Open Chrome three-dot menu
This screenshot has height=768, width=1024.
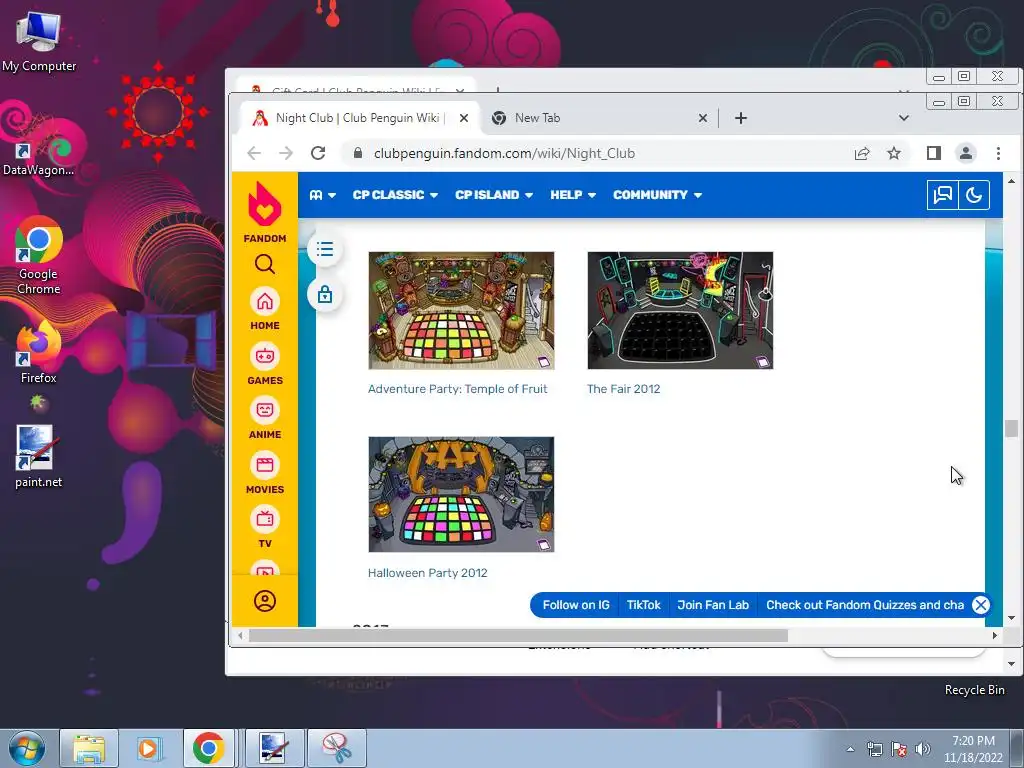(x=998, y=153)
